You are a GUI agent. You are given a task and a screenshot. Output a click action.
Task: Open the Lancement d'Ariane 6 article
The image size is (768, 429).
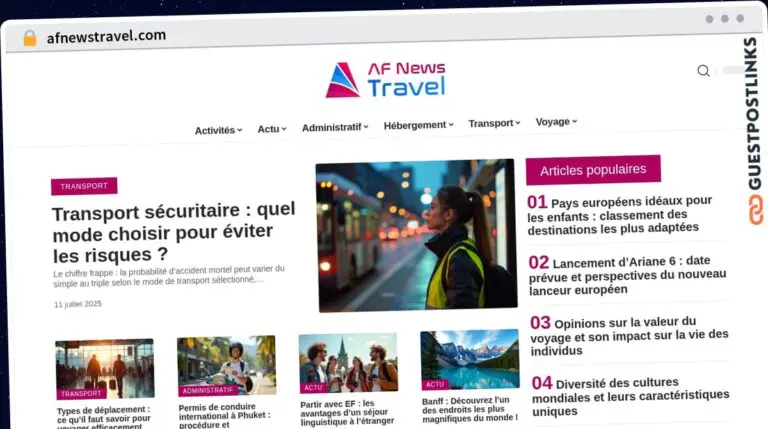pyautogui.click(x=627, y=275)
